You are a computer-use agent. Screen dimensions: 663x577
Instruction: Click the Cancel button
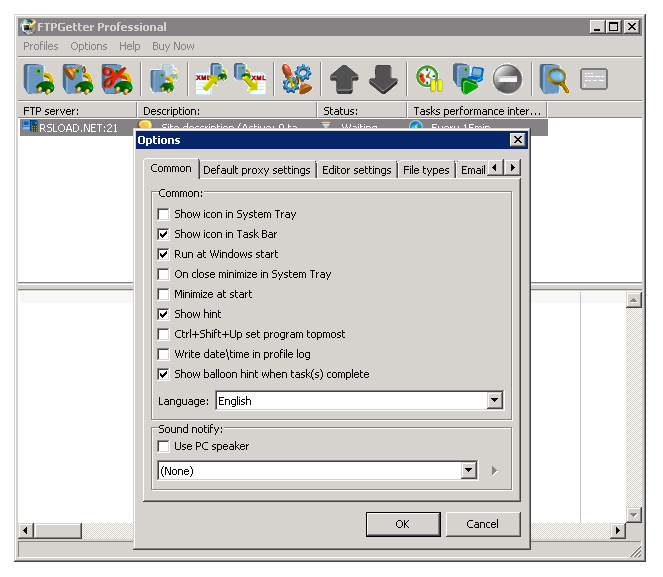[482, 524]
